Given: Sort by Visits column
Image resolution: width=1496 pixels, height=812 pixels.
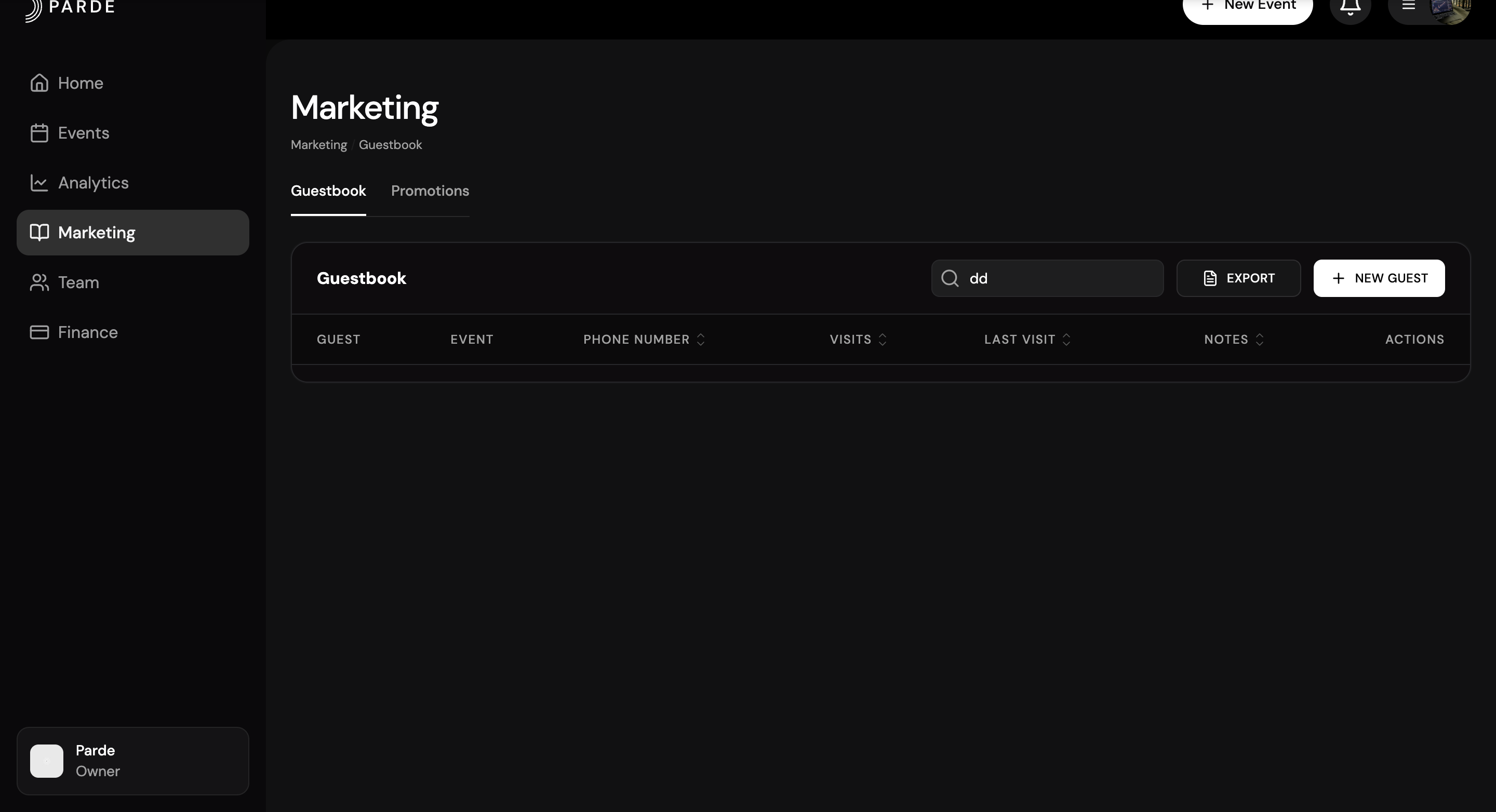Looking at the screenshot, I should pyautogui.click(x=882, y=340).
